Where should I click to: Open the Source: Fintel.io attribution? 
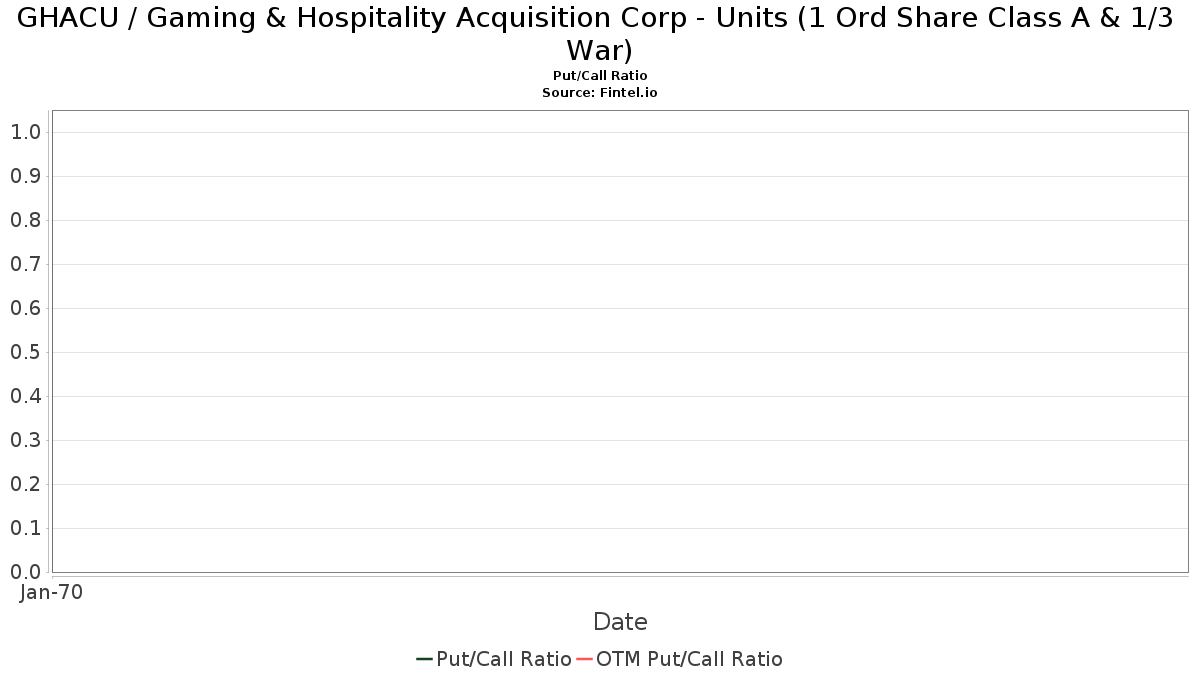coord(600,92)
